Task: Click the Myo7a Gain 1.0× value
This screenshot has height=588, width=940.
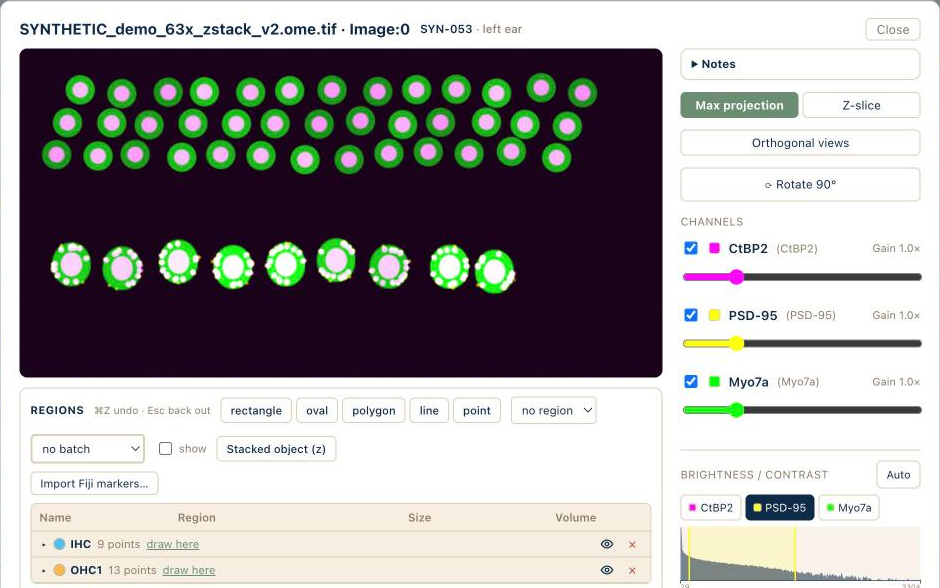Action: point(896,382)
